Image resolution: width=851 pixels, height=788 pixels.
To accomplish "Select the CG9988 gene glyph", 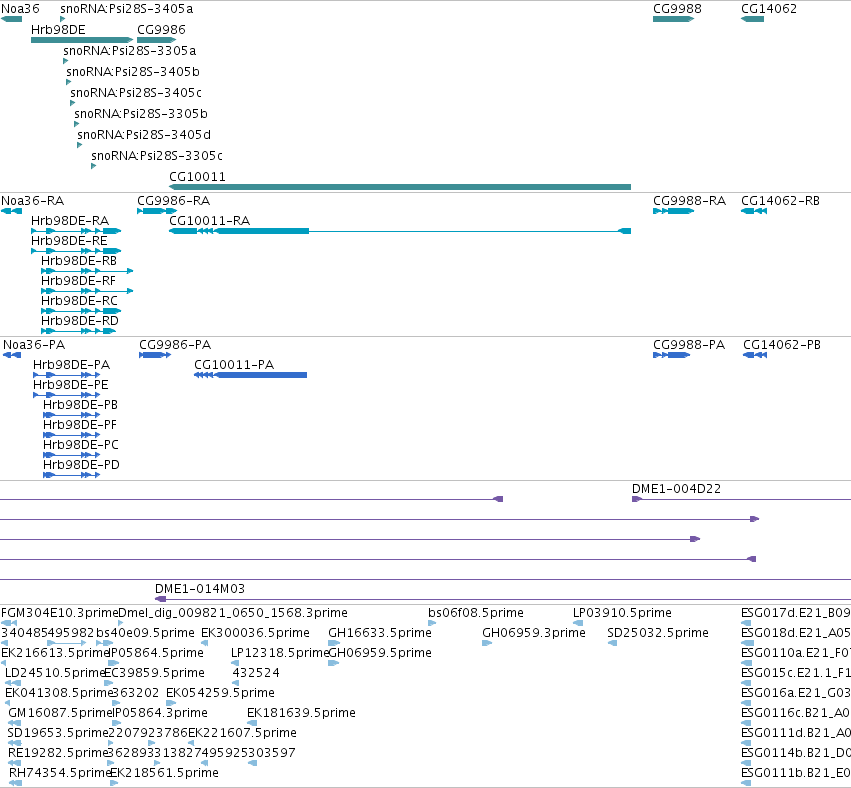I will pyautogui.click(x=674, y=19).
